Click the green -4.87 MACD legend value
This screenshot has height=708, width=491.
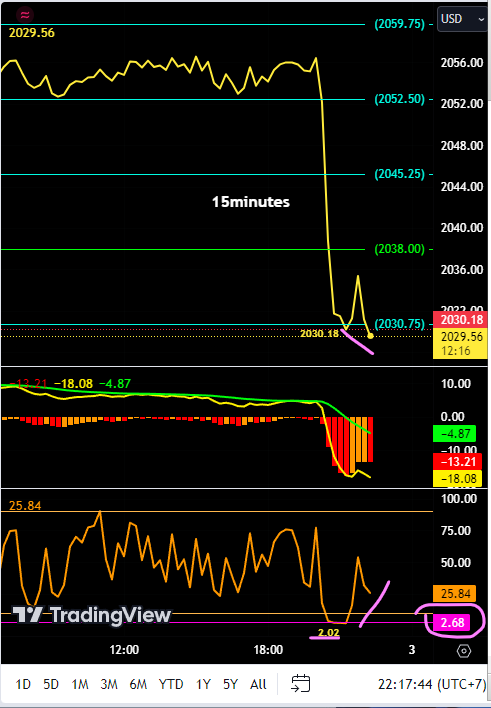[x=115, y=384]
